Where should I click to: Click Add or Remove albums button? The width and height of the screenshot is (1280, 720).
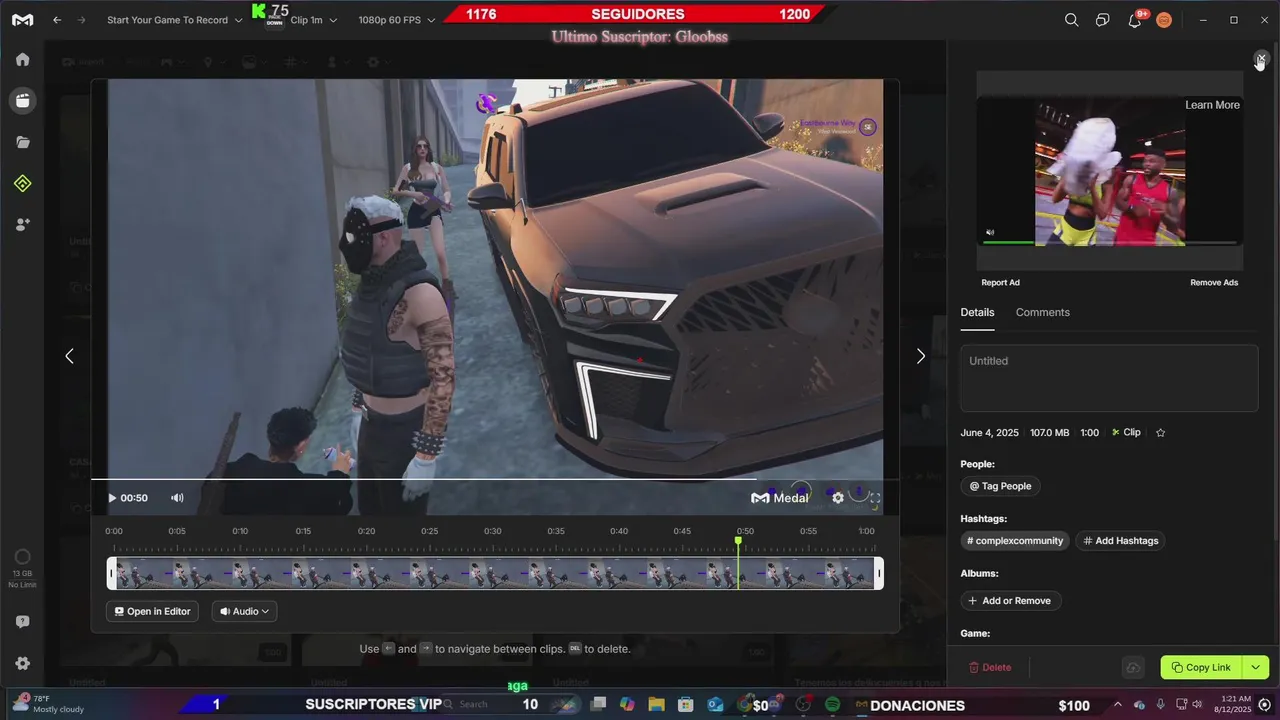point(1010,601)
